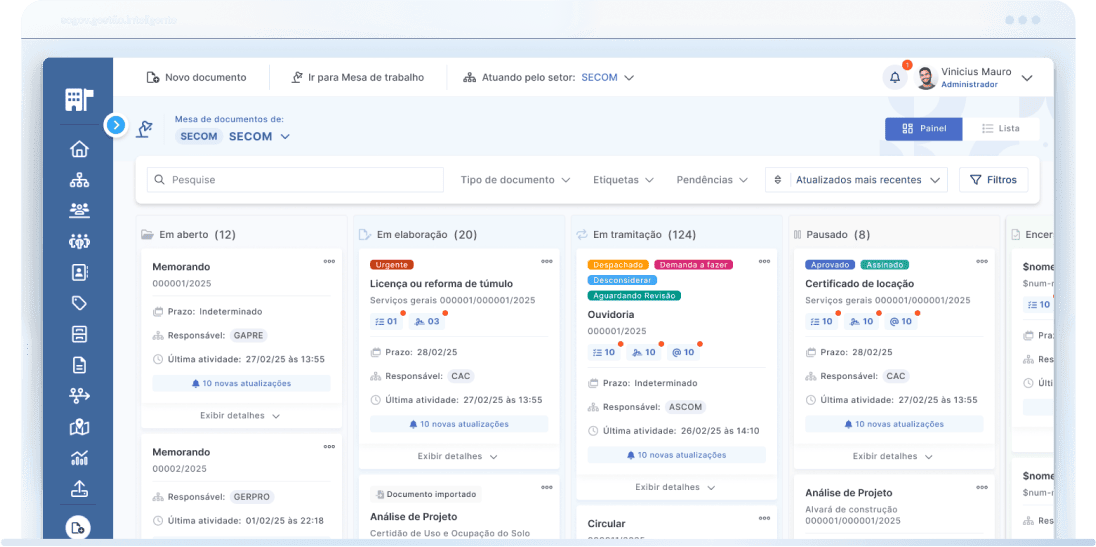Open the Atuando pelo setor SECOM dropdown
The image size is (1096, 547).
[549, 78]
